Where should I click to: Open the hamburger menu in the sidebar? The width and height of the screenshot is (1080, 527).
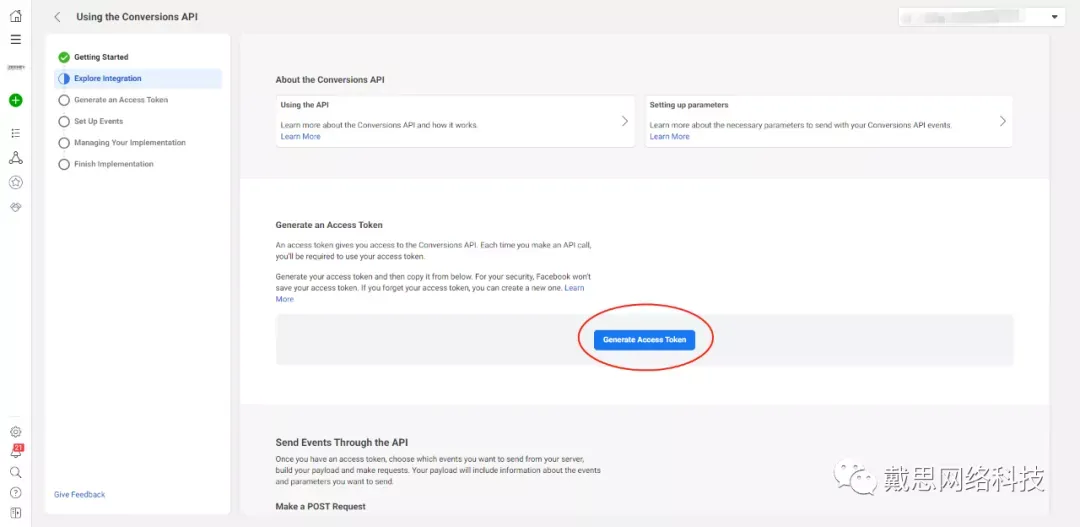[15, 40]
